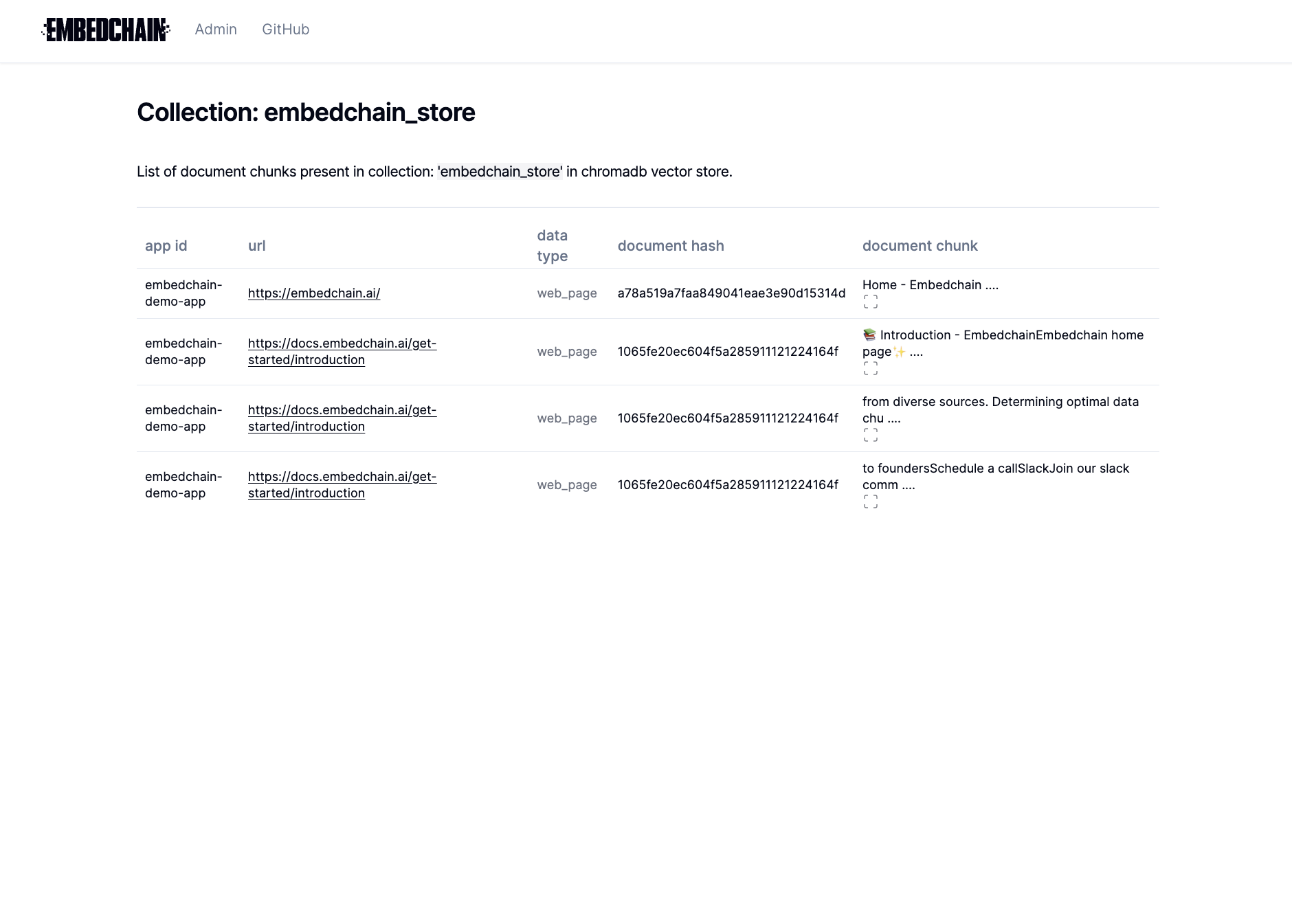Click web_page in the embedchain.ai row
This screenshot has width=1292, height=924.
point(567,293)
